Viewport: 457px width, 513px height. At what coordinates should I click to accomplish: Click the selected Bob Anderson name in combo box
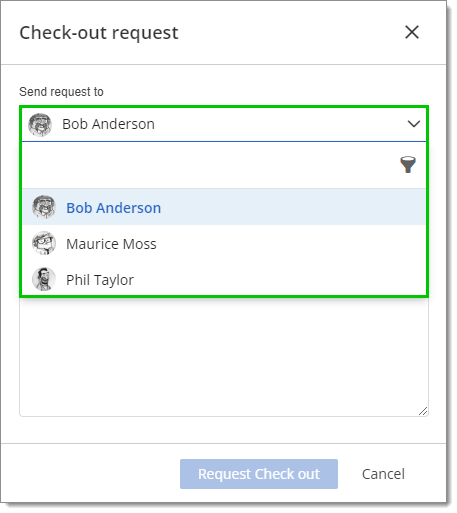click(x=108, y=124)
